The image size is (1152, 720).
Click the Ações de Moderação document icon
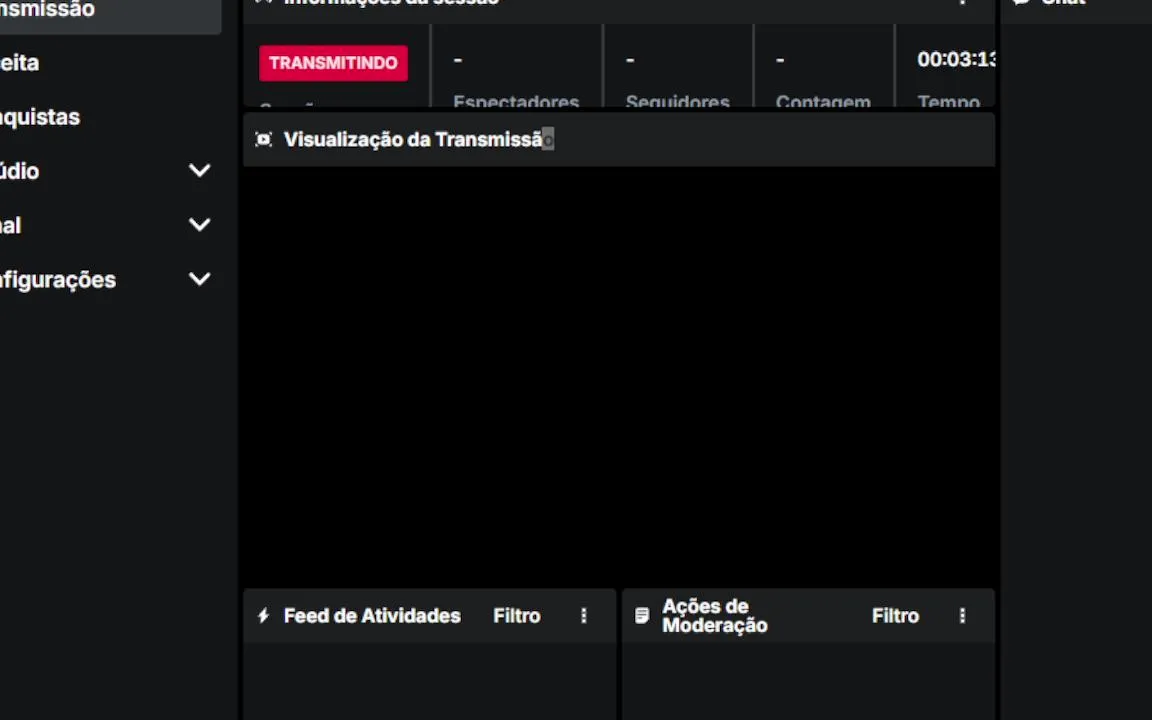pos(642,616)
